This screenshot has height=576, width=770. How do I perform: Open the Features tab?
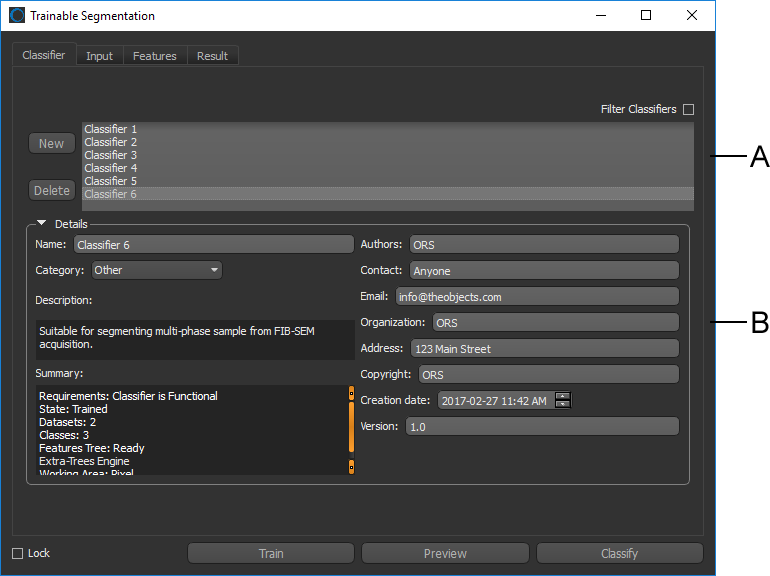[x=155, y=56]
